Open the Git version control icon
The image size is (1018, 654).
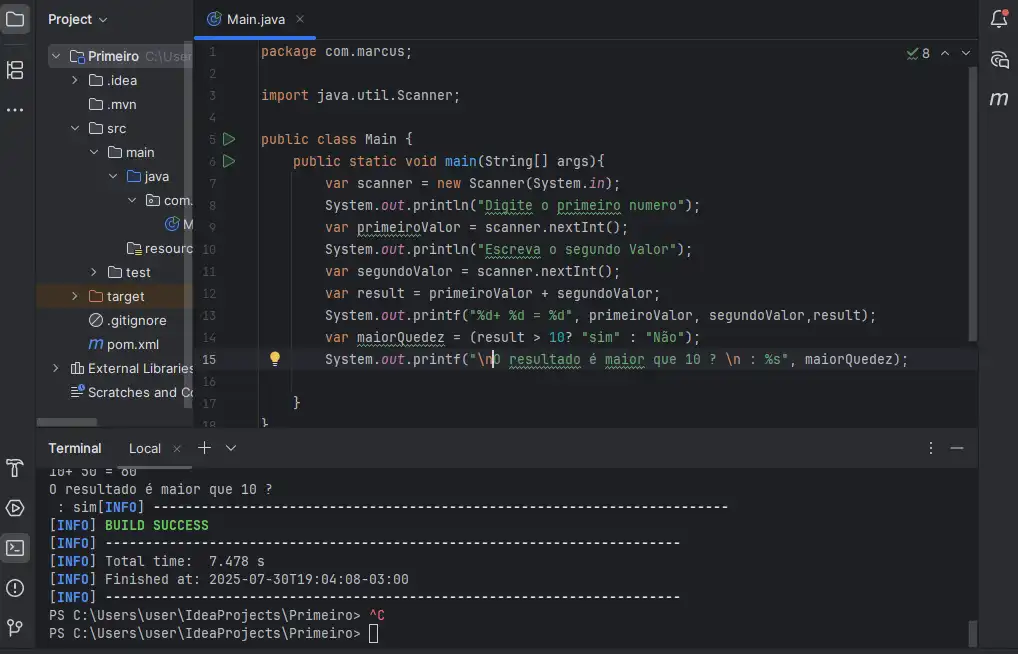14,627
